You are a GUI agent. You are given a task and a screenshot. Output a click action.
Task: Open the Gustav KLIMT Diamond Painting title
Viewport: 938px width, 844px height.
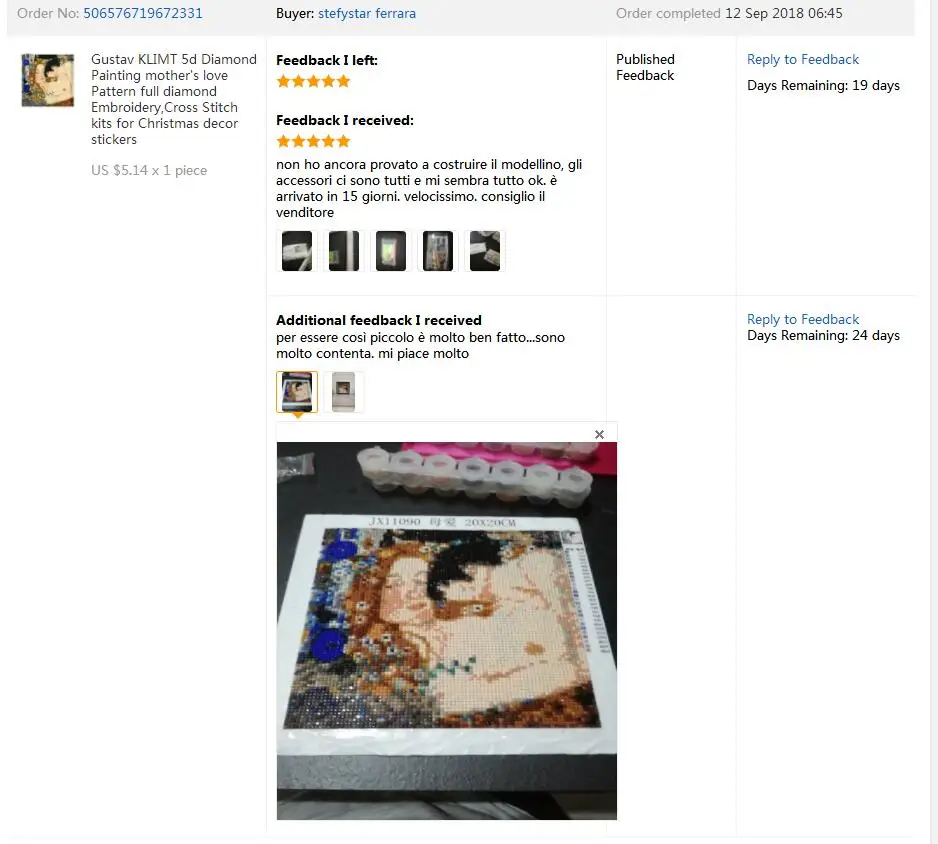point(173,99)
